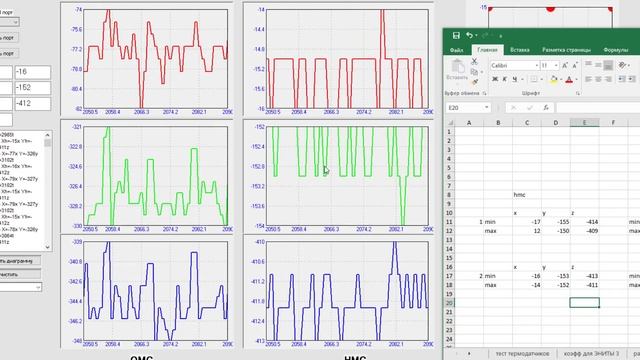Apply yellow fill color to the cell
640x360 pixels.
click(x=553, y=79)
